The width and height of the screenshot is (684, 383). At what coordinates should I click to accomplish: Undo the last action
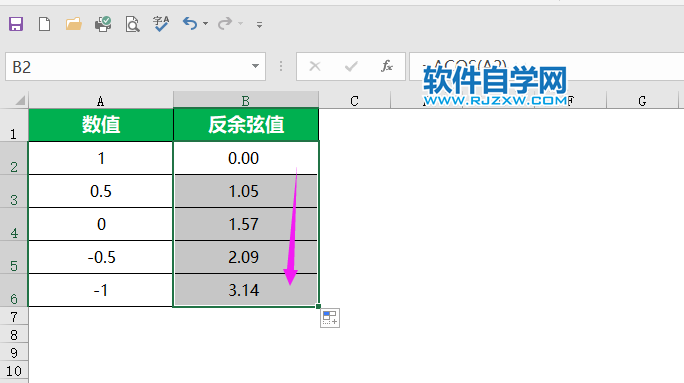(190, 24)
